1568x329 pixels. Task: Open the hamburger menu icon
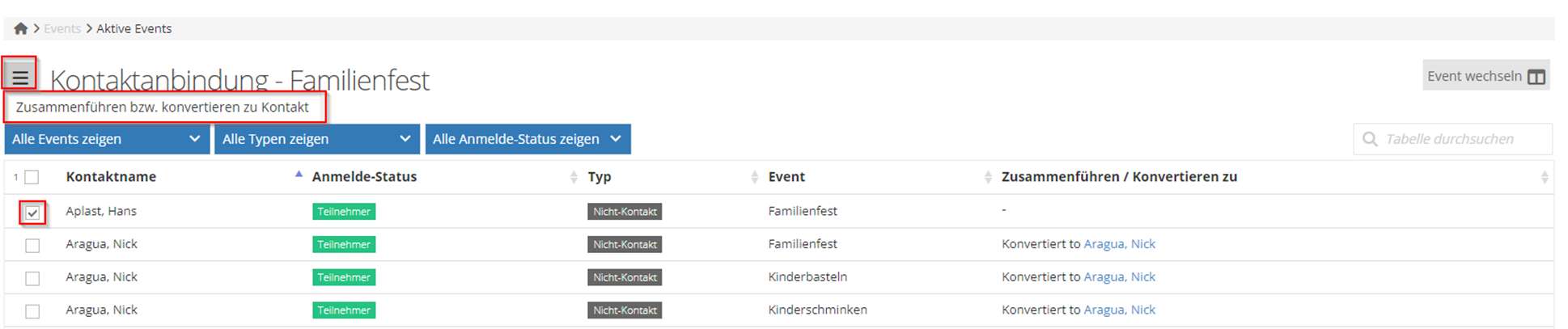point(20,78)
